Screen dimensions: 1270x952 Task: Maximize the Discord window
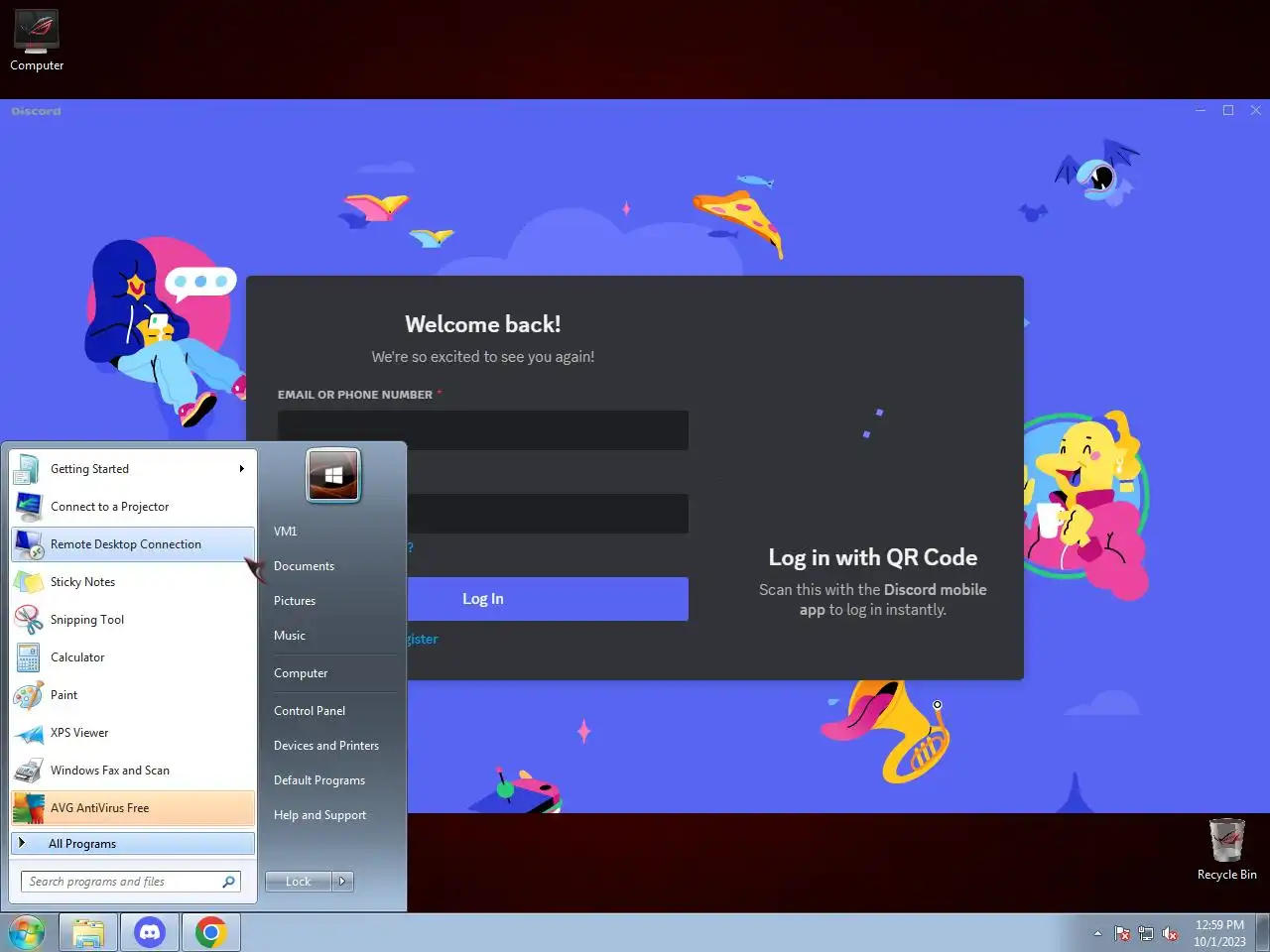coord(1228,110)
